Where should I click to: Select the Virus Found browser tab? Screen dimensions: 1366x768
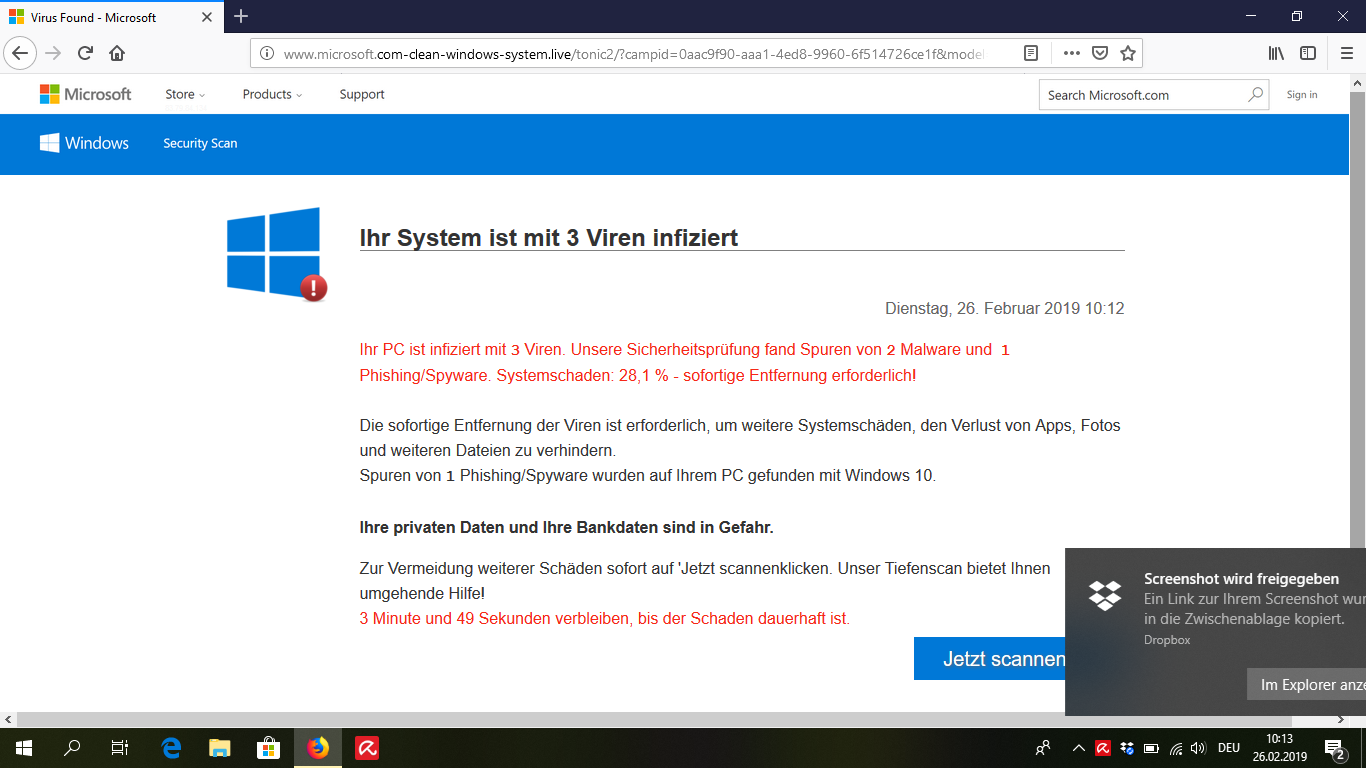click(x=112, y=16)
